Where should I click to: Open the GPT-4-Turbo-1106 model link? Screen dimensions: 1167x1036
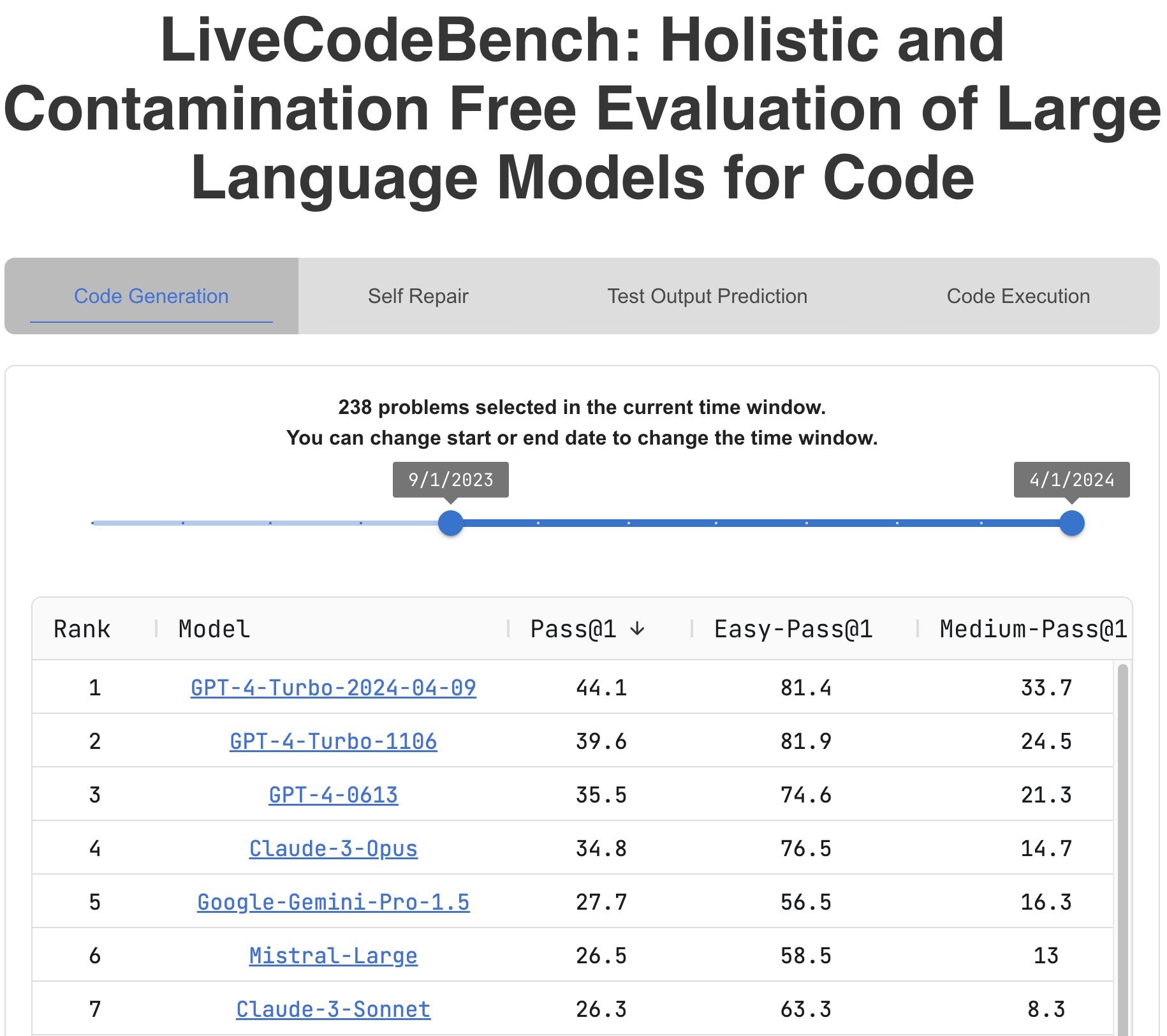[334, 741]
